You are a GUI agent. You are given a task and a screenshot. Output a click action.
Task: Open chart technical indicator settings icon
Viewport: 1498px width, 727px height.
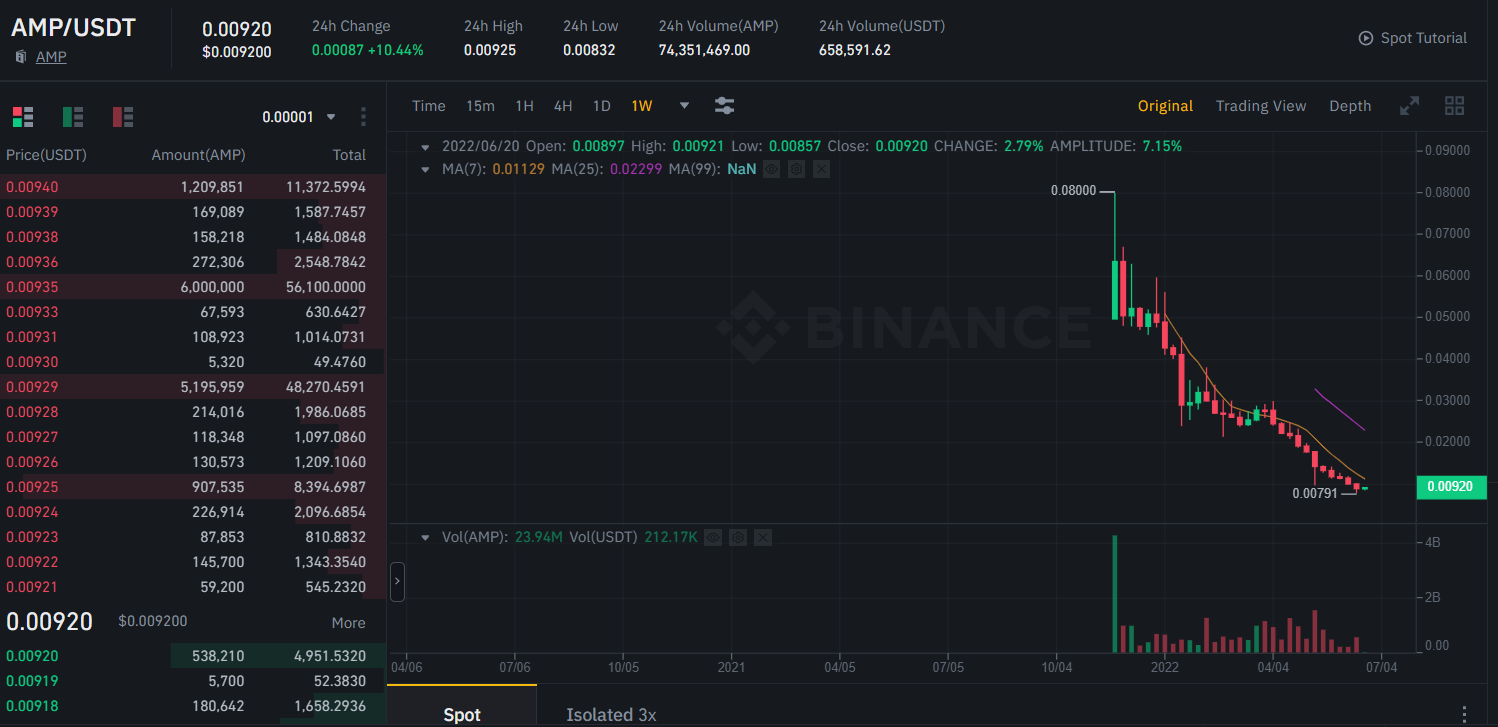pyautogui.click(x=725, y=106)
